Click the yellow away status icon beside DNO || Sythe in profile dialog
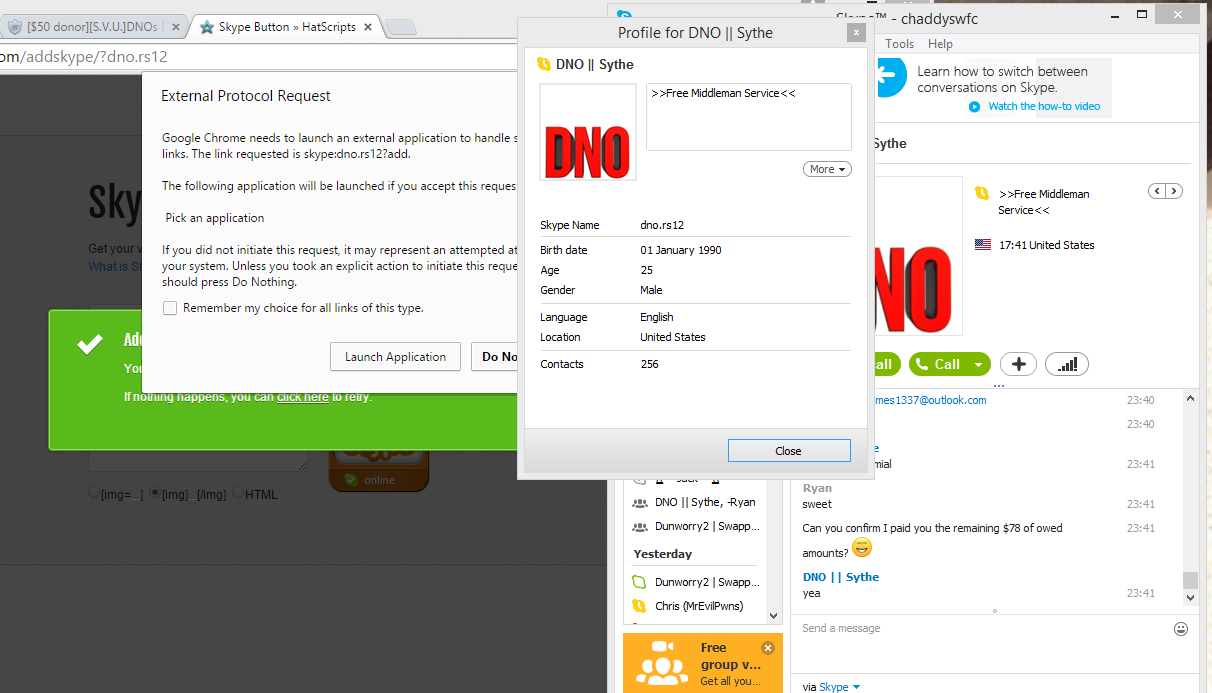Viewport: 1212px width, 693px height. 544,64
